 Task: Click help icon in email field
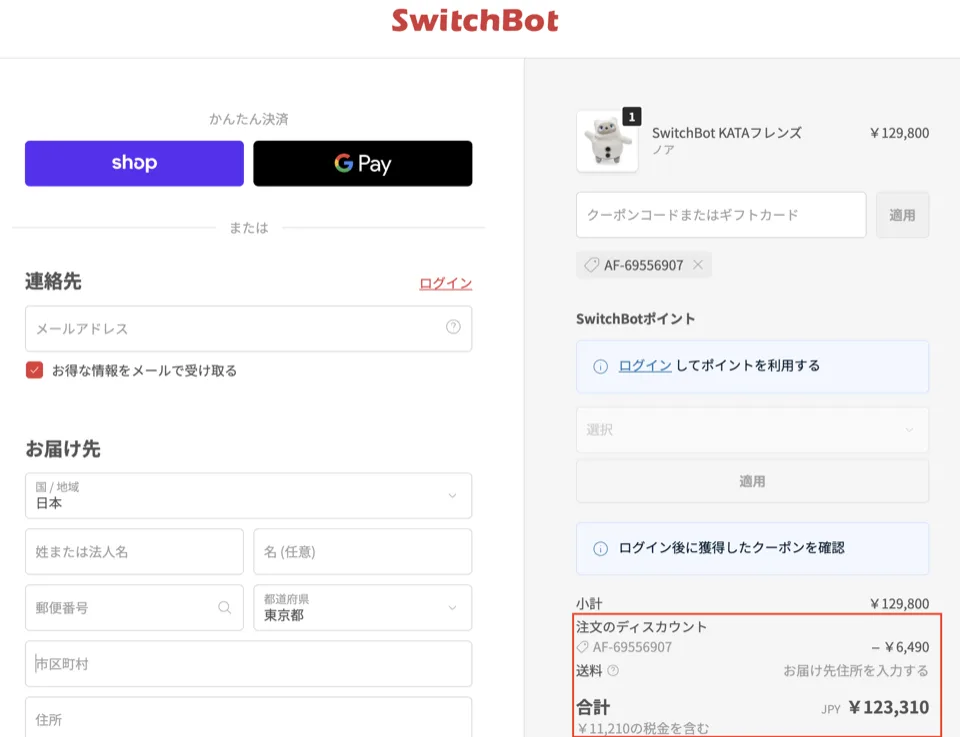(x=453, y=327)
